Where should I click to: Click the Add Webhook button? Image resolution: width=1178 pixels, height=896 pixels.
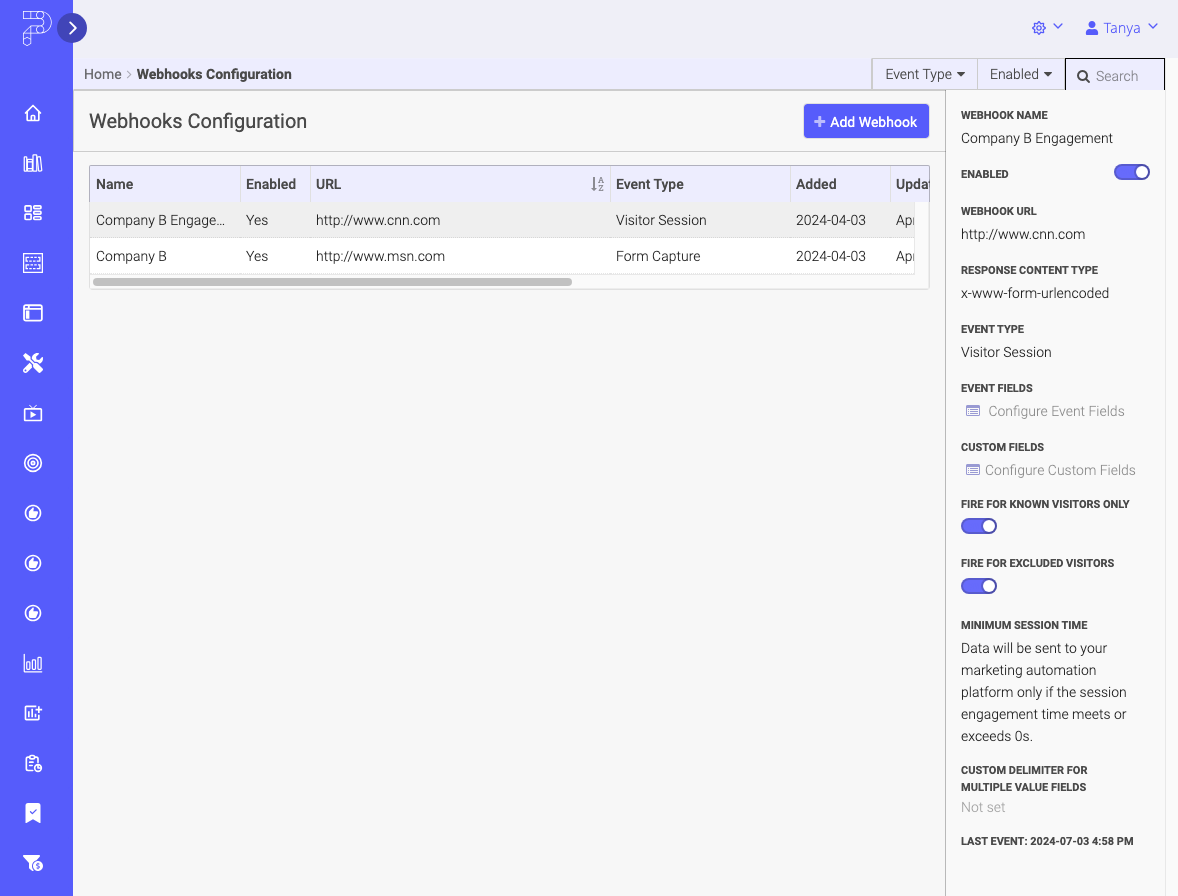[x=866, y=121]
